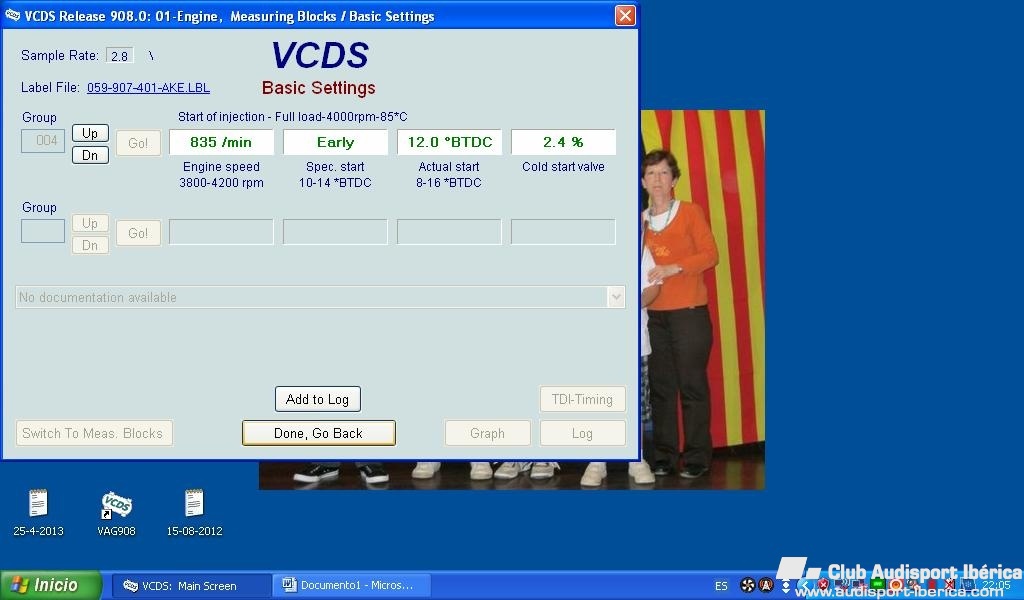Select the 25-4-2013 text file icon
Screen dimensions: 1024x600
[38, 504]
